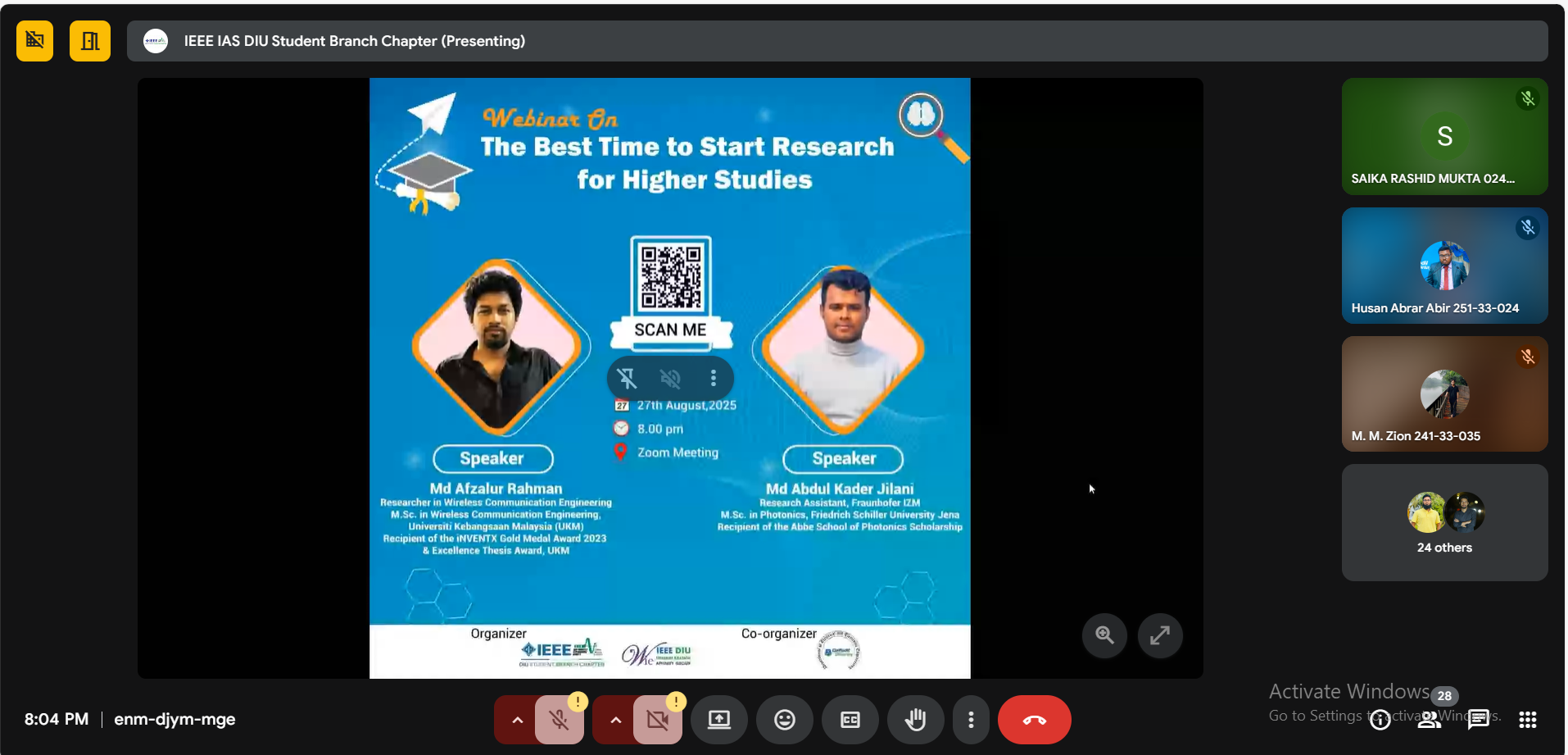Select the webinar poster presentation content
The image size is (1568, 755).
pos(670,378)
